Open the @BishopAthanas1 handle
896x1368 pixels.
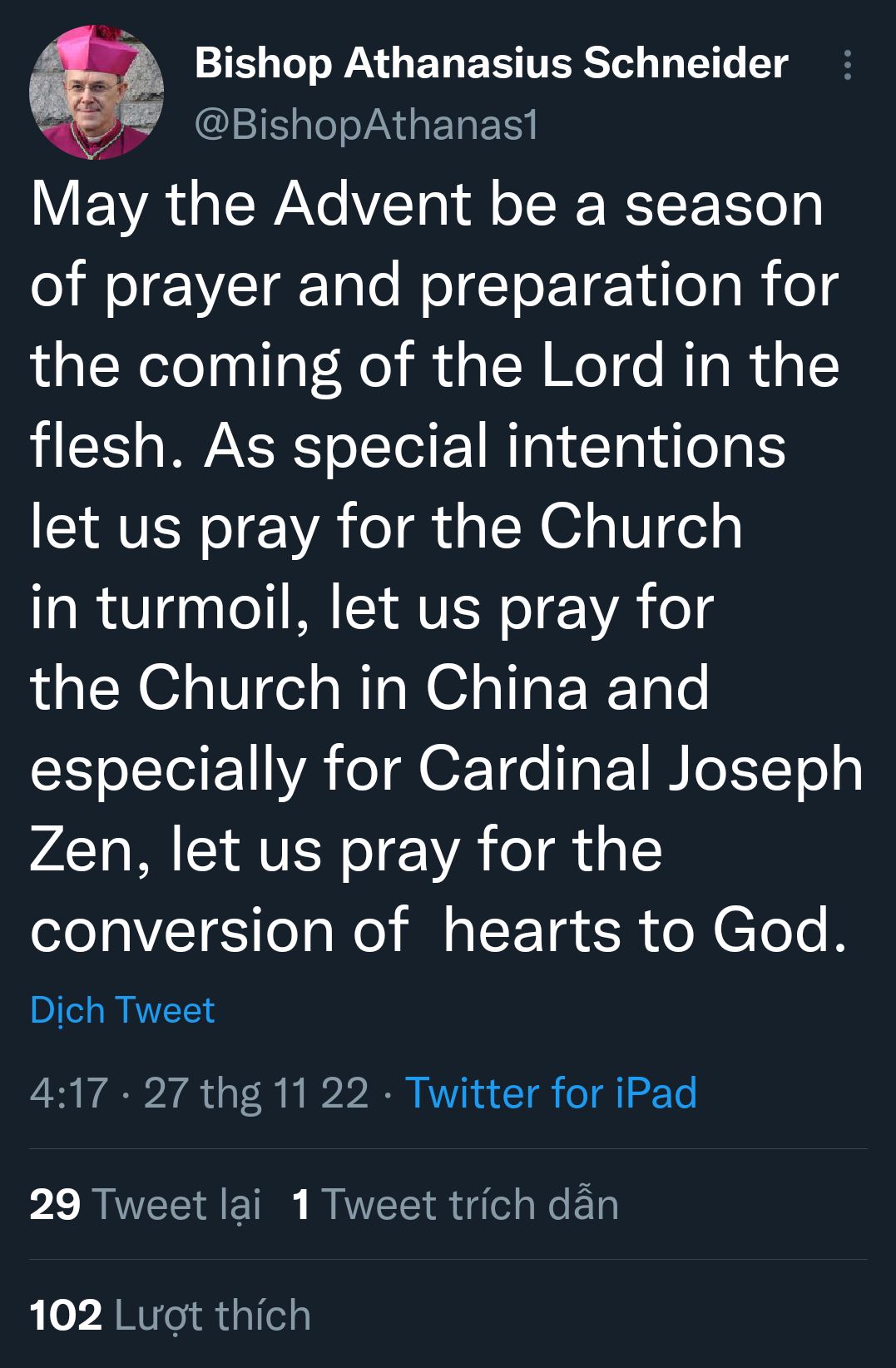pos(367,125)
